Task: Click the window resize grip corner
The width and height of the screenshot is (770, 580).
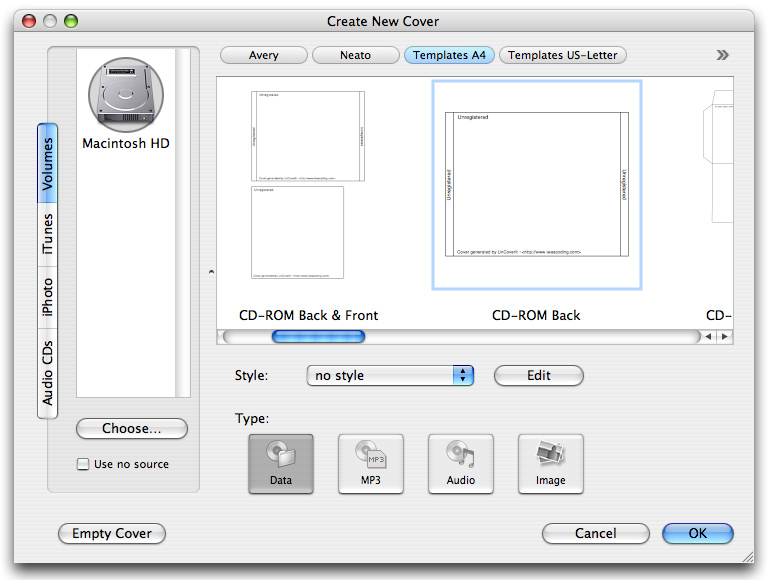Action: point(747,556)
